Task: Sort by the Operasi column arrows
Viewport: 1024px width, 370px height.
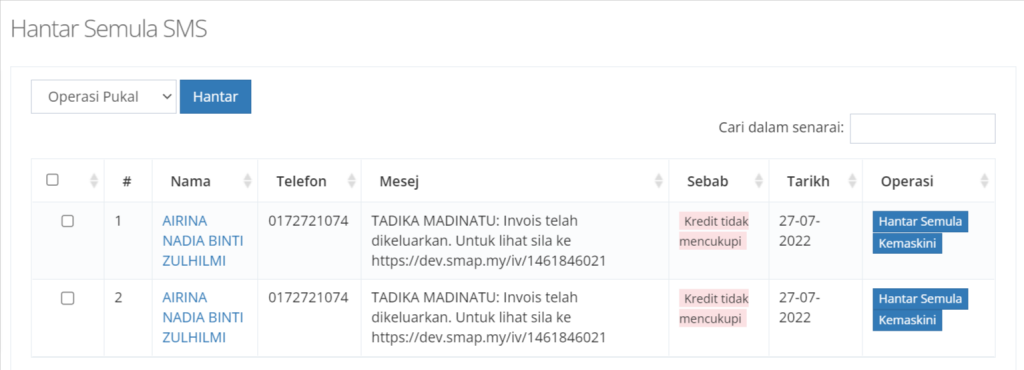Action: (x=985, y=181)
